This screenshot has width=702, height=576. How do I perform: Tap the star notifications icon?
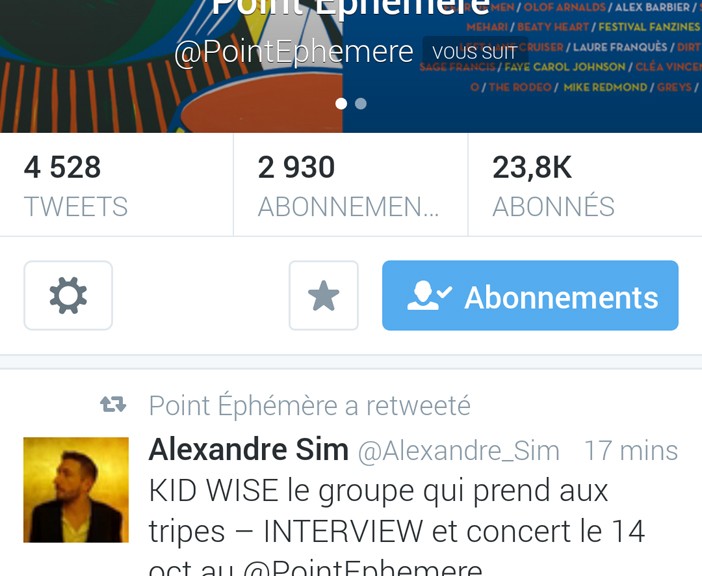(x=324, y=295)
